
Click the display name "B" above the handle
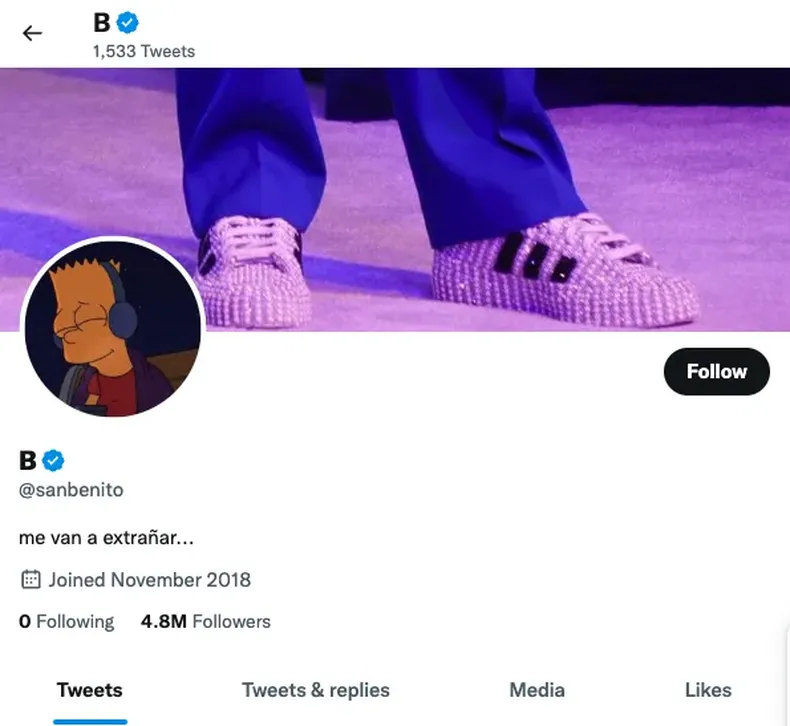pos(28,460)
